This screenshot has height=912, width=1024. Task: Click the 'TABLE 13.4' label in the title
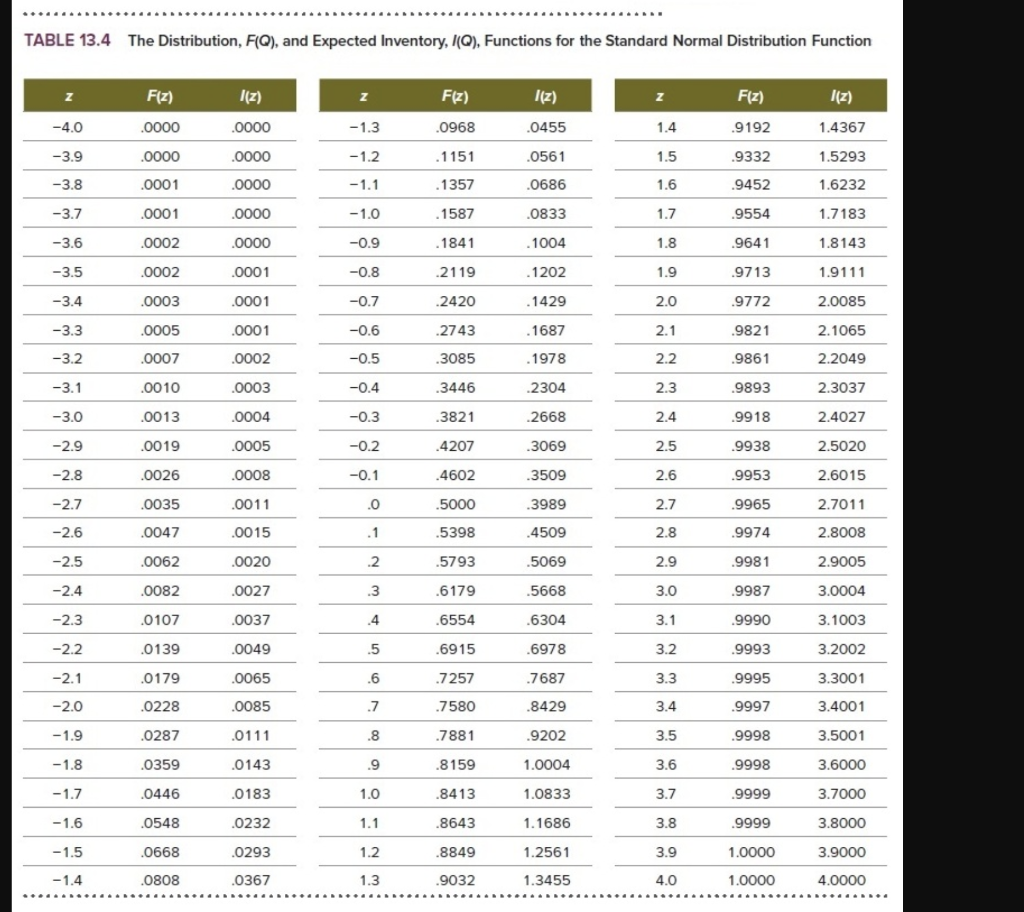click(x=67, y=41)
